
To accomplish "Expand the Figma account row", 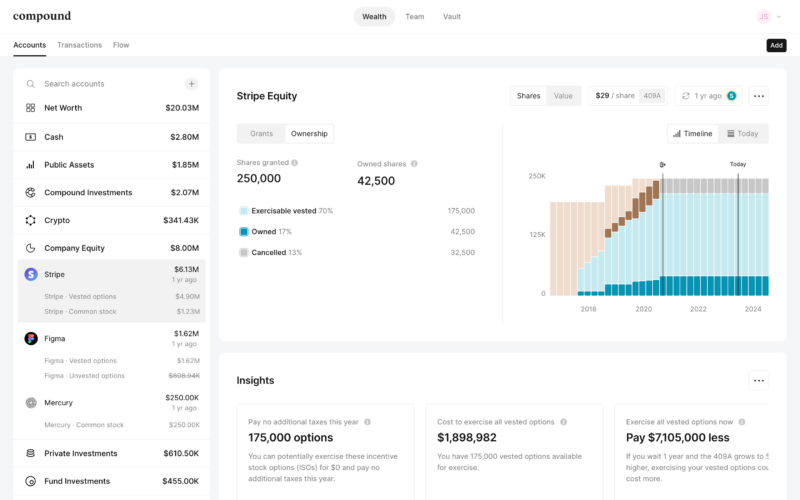I will 112,338.
